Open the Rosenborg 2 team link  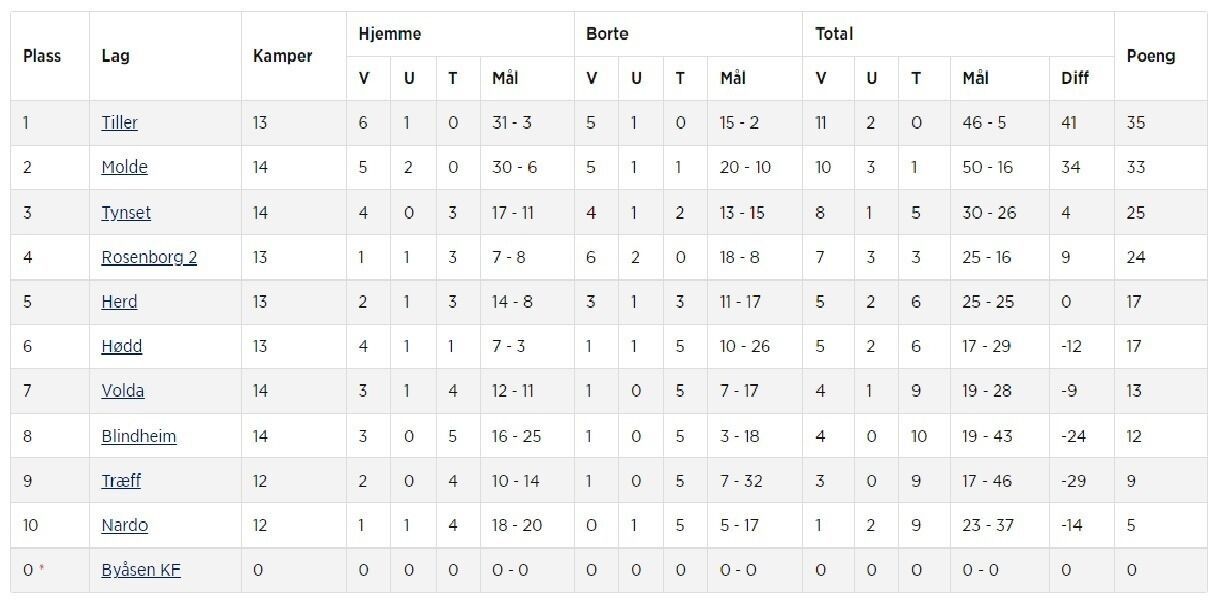[x=149, y=257]
